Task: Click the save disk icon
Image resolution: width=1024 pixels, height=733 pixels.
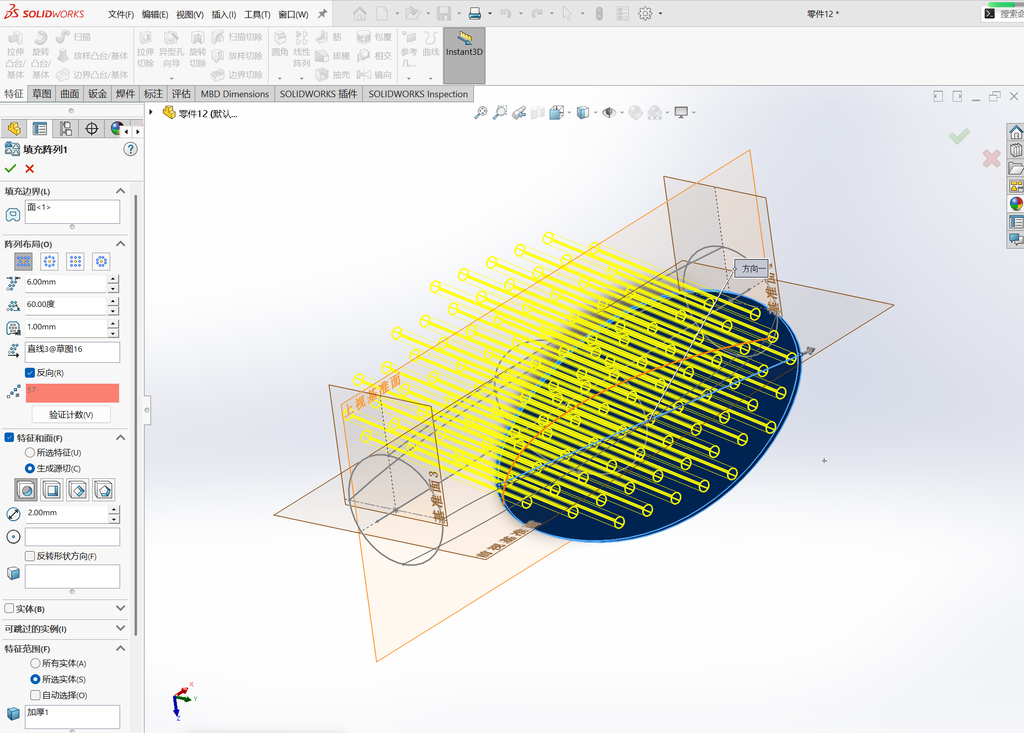Action: coord(444,13)
